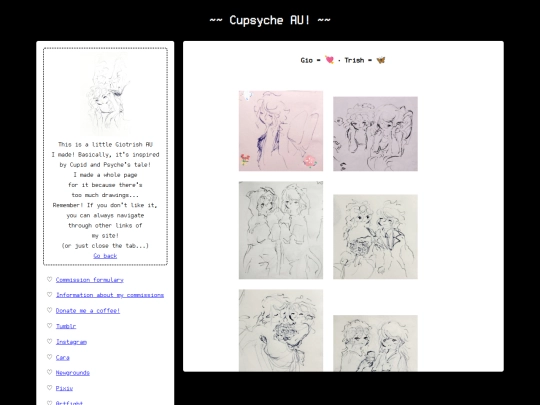Visit the Tumblr link

(x=66, y=326)
